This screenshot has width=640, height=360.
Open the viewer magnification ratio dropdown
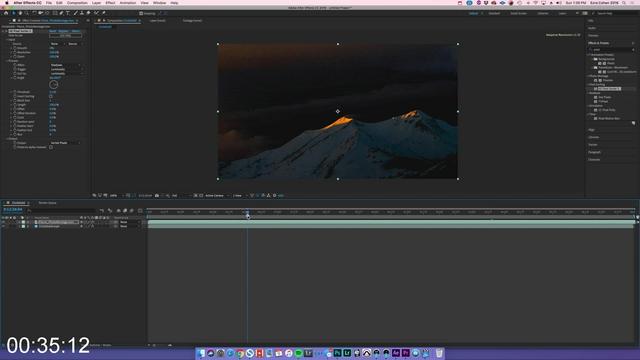pyautogui.click(x=116, y=196)
